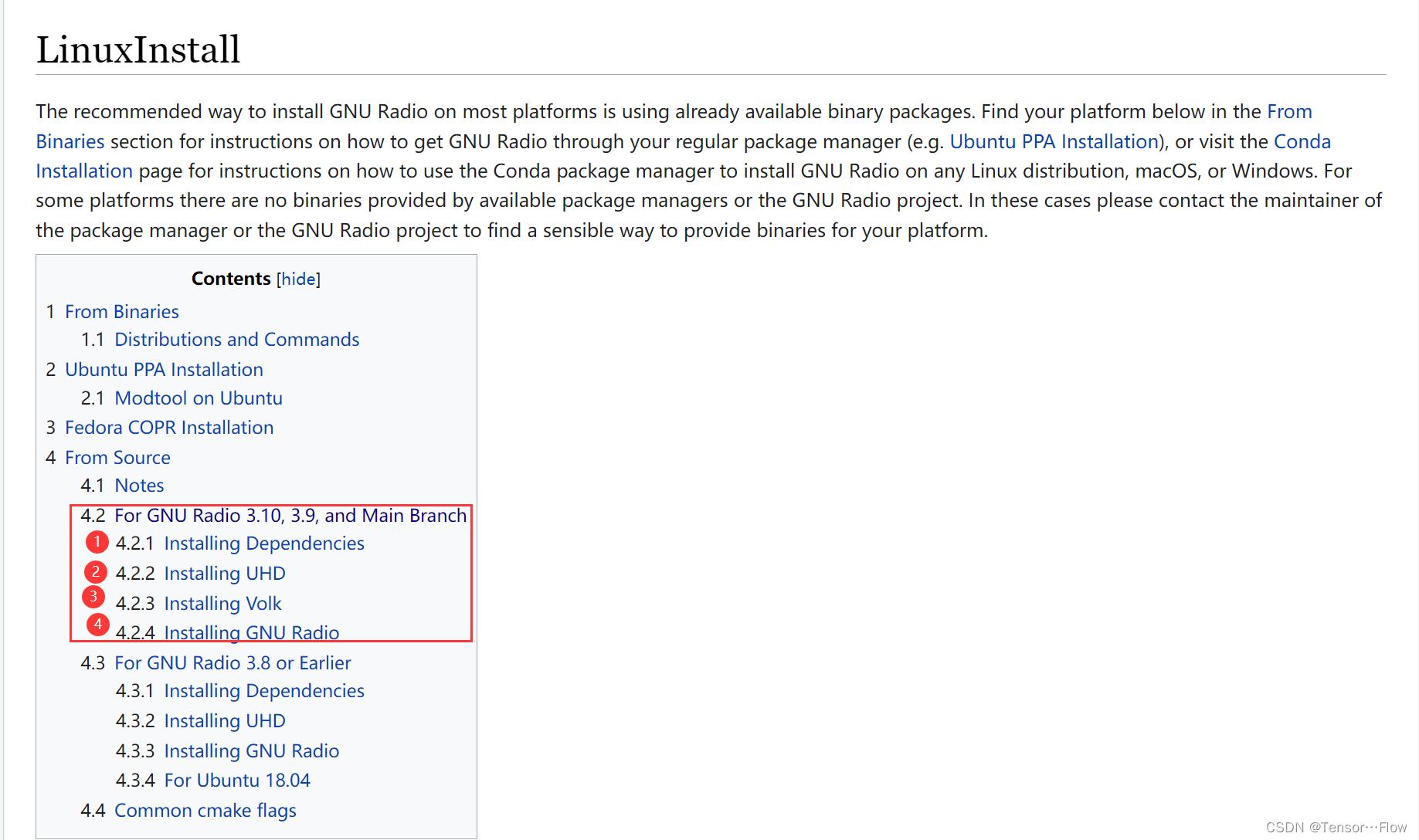Select the 'LinuxInstall' page heading
1419x840 pixels.
coord(138,49)
